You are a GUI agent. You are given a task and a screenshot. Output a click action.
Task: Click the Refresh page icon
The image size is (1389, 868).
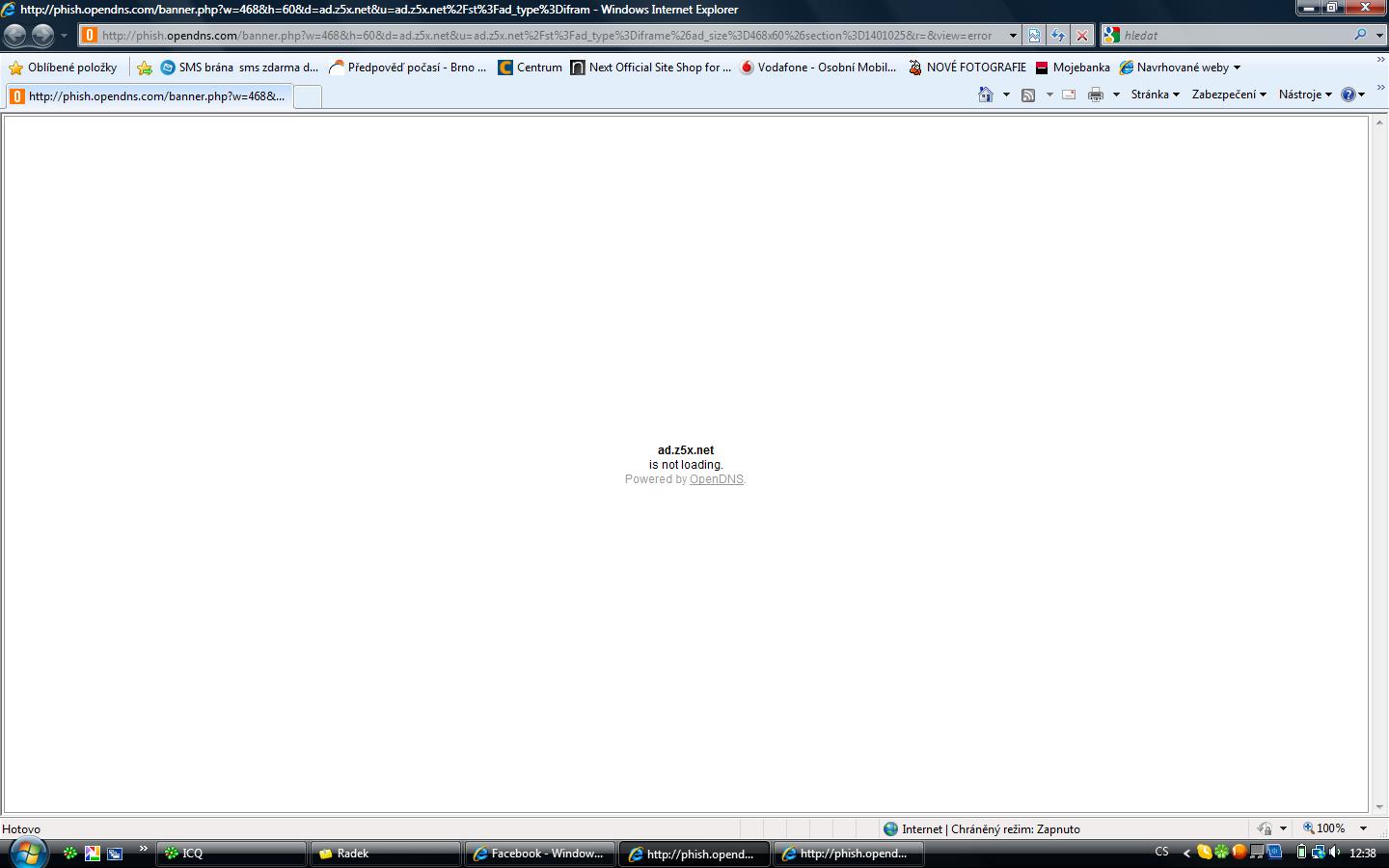coord(1058,36)
